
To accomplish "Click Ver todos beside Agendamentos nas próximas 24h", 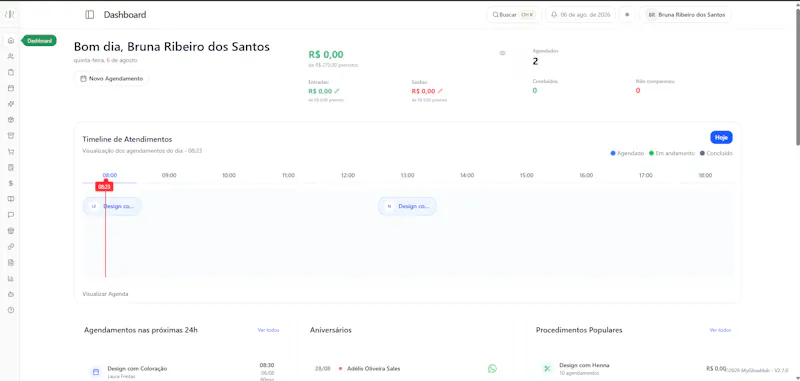I will 268,330.
